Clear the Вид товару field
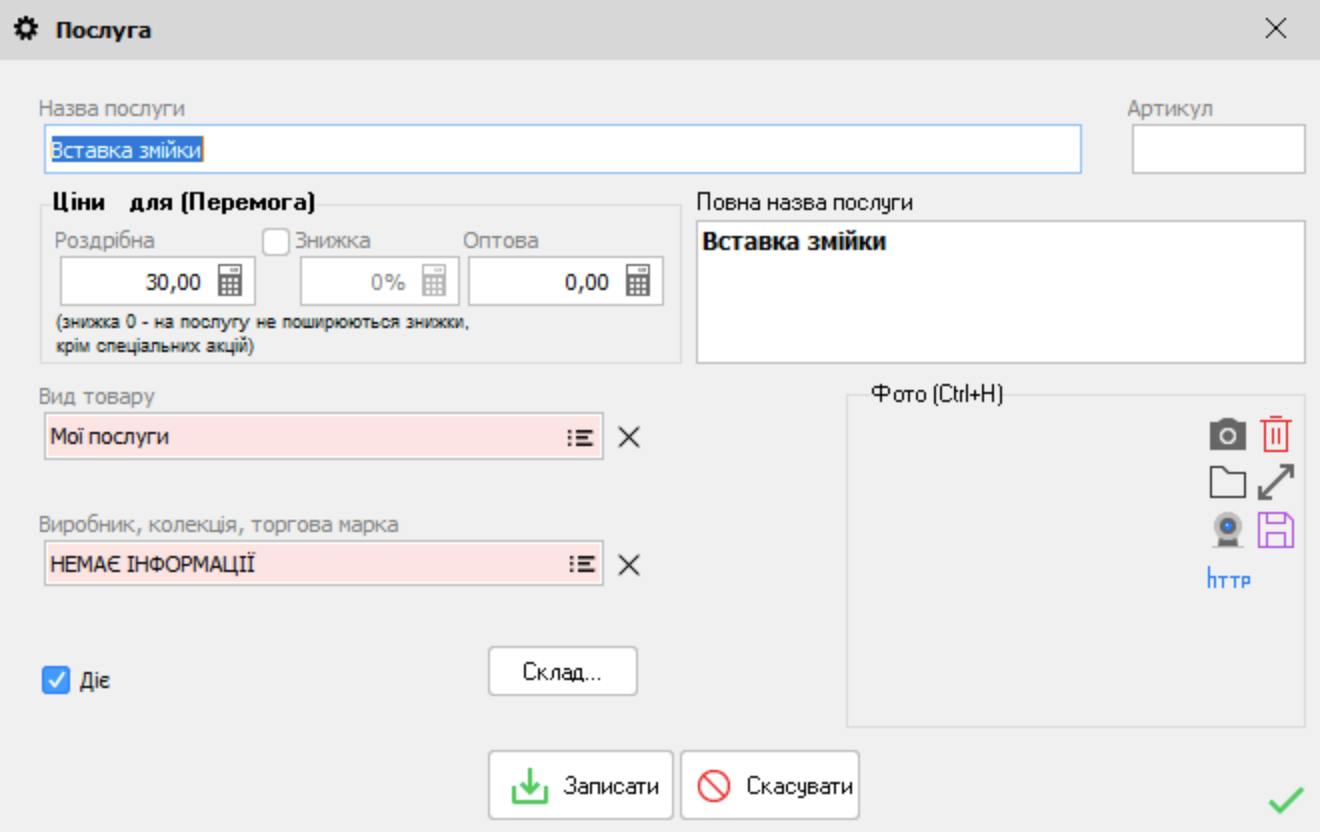This screenshot has height=832, width=1320. click(x=628, y=437)
